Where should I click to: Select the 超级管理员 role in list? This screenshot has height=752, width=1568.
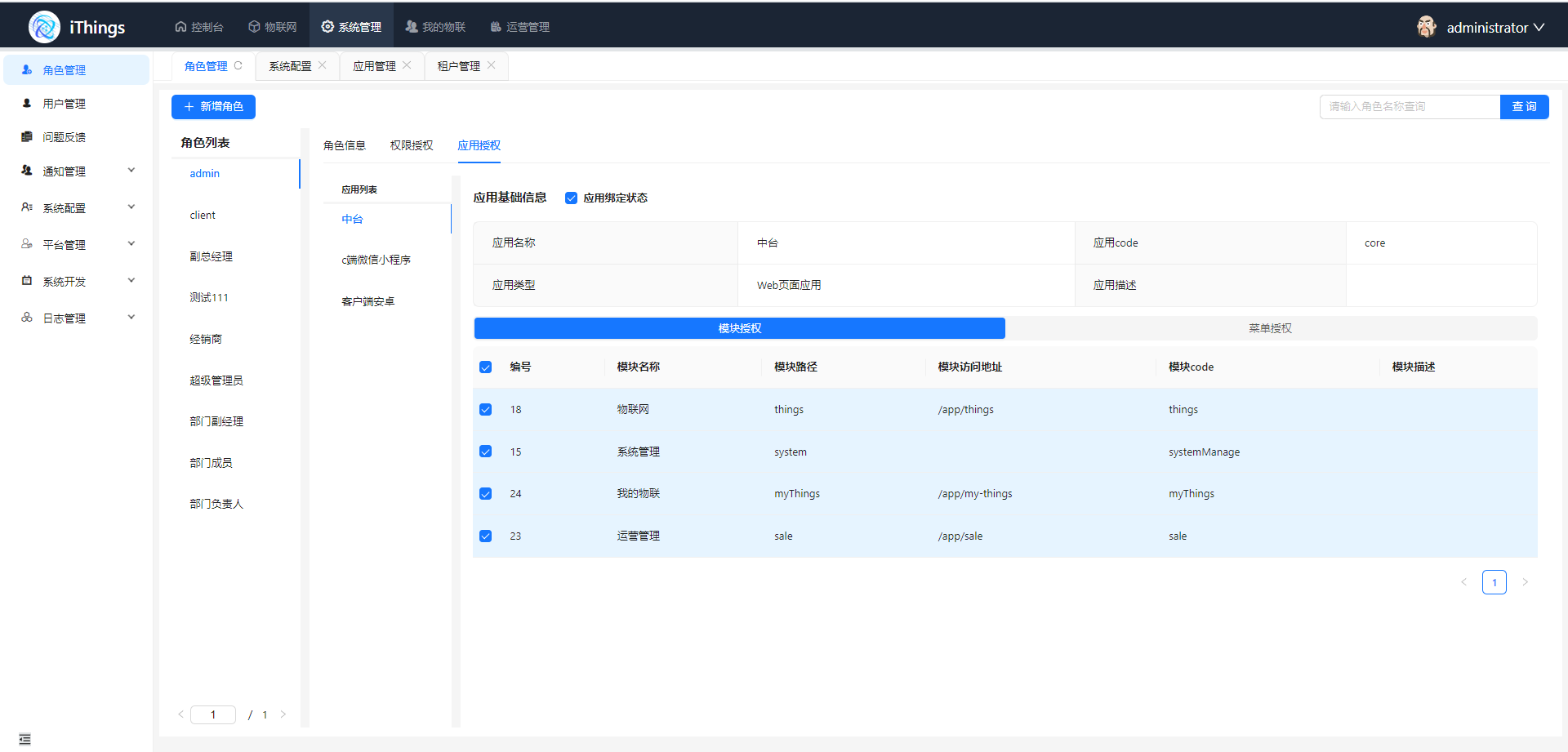click(216, 380)
